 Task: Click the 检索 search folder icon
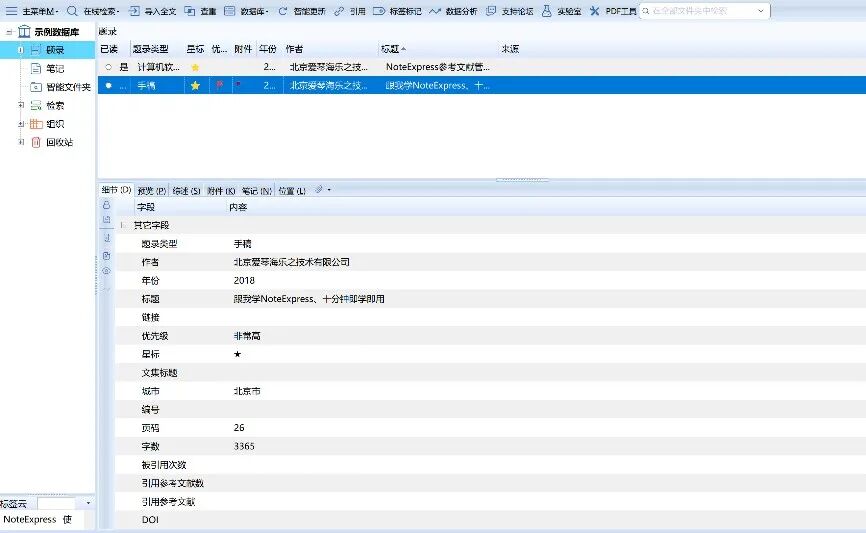(x=36, y=105)
